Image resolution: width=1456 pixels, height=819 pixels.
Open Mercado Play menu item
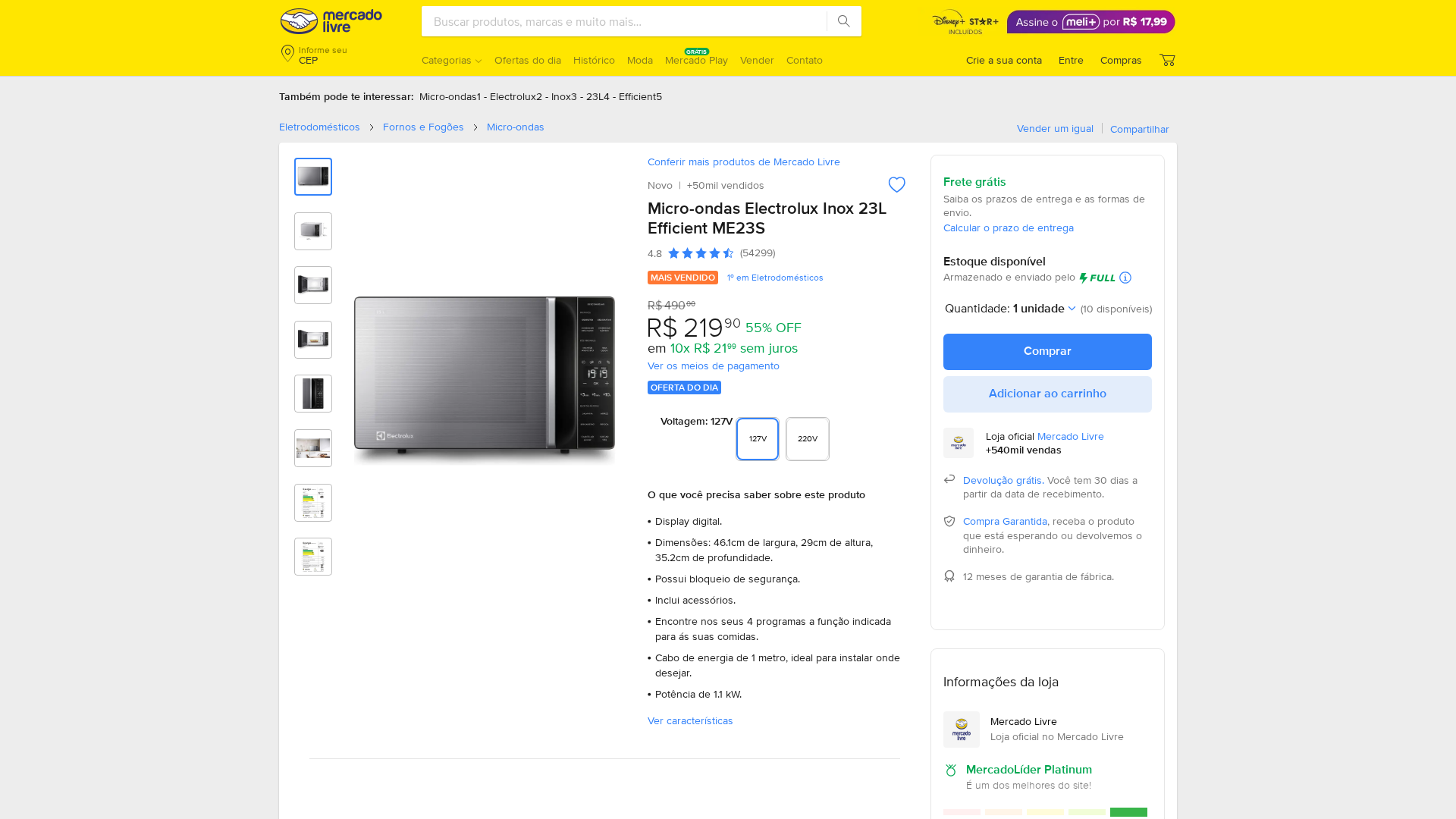click(696, 61)
